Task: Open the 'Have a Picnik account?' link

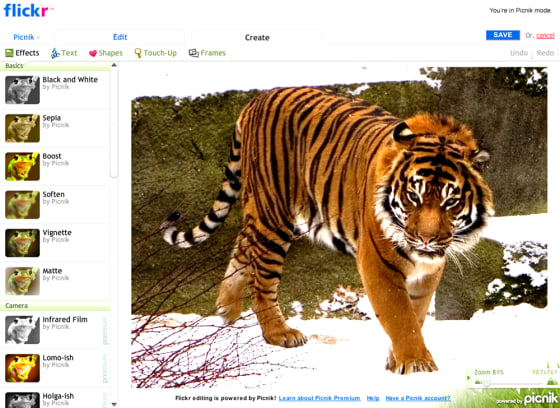Action: [x=418, y=398]
